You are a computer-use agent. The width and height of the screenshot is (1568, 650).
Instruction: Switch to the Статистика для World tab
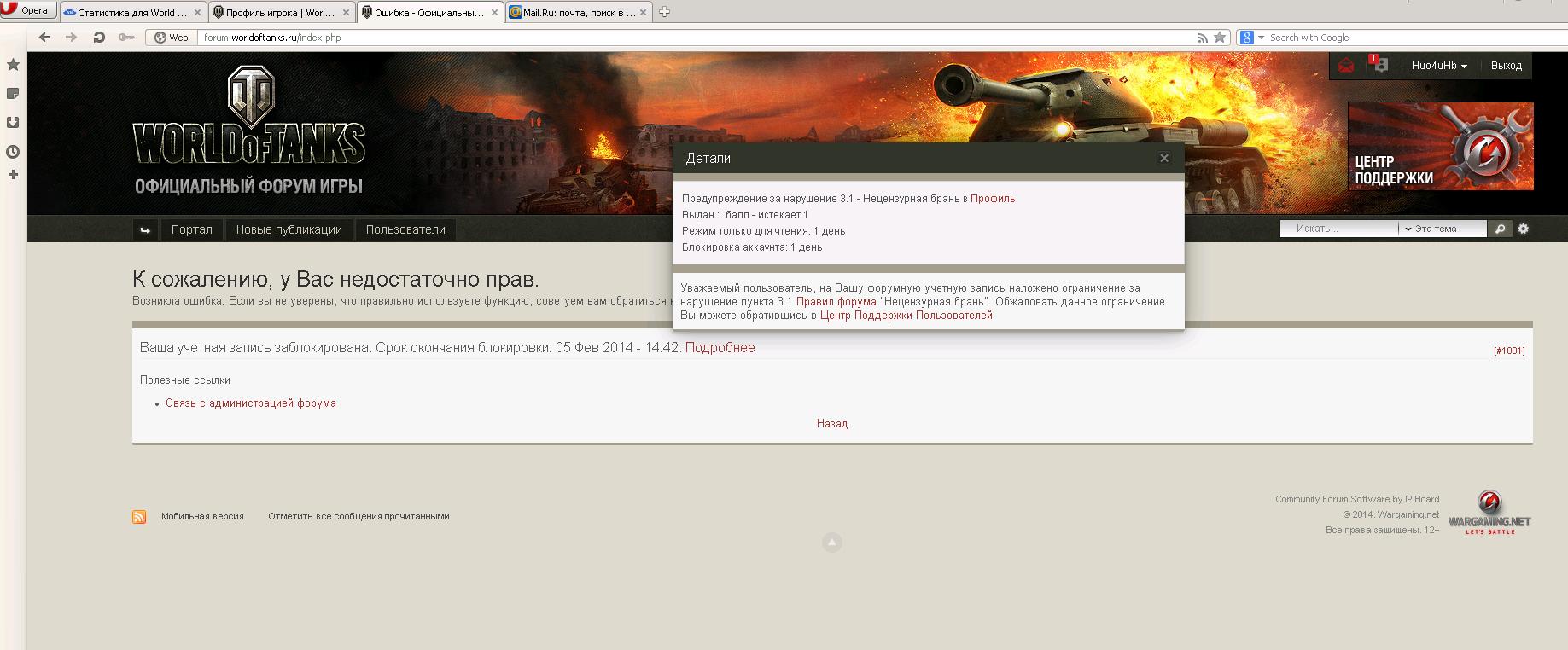pyautogui.click(x=133, y=12)
